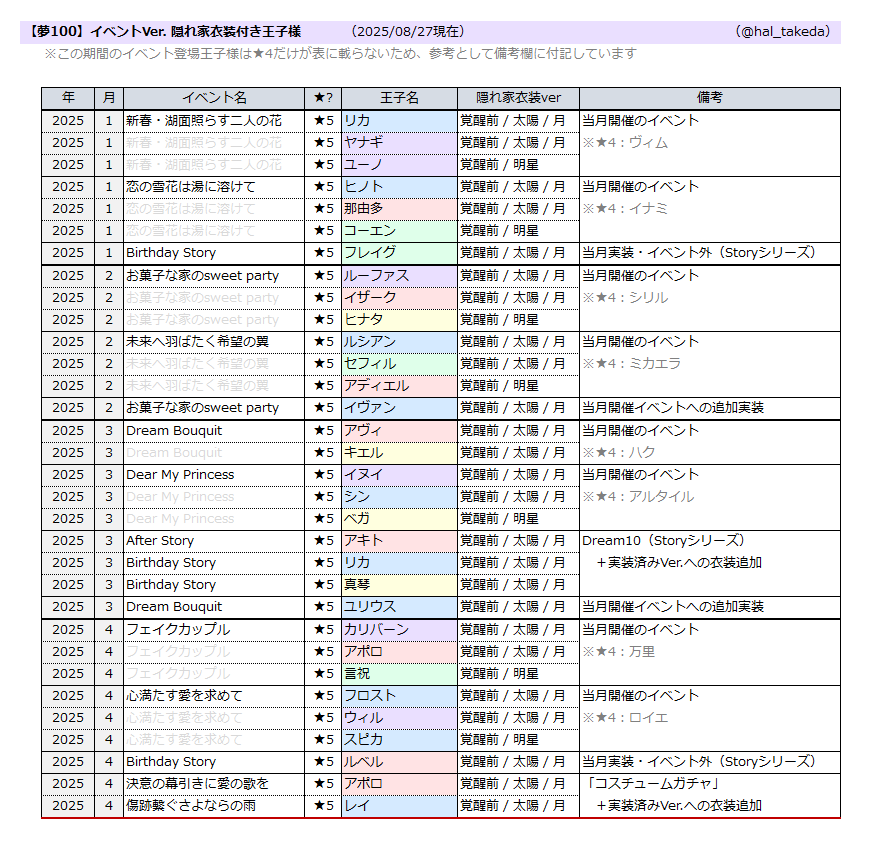Click the note ※★4：ロイエ

coord(625,718)
